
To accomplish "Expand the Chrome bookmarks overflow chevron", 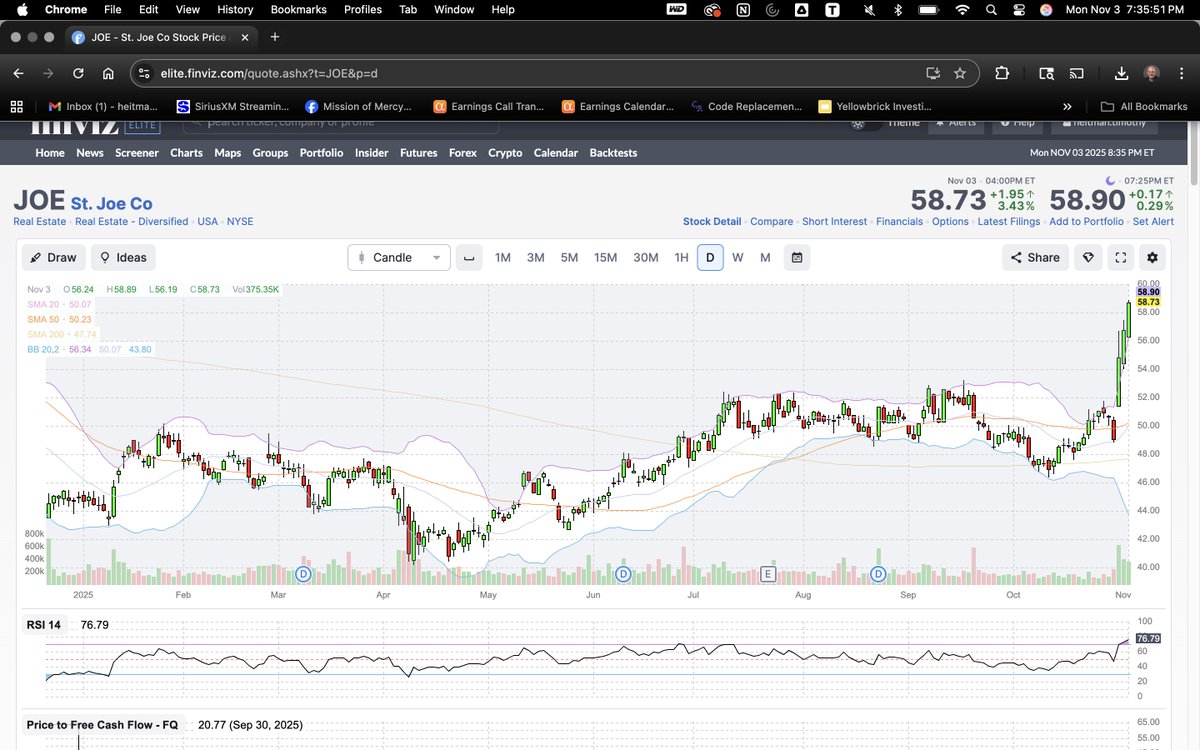I will click(1067, 106).
